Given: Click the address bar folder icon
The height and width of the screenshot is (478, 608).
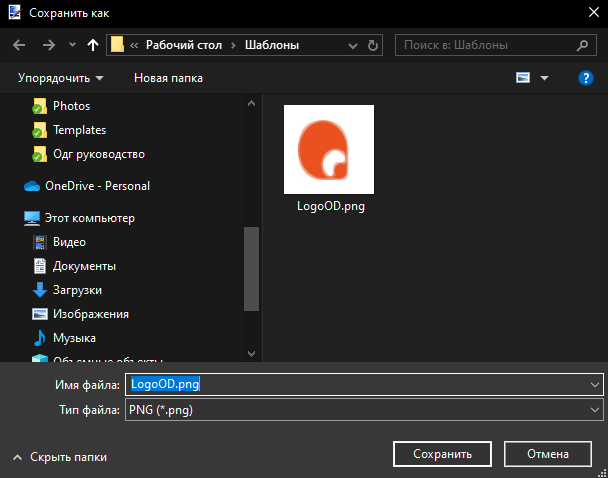Looking at the screenshot, I should [117, 45].
